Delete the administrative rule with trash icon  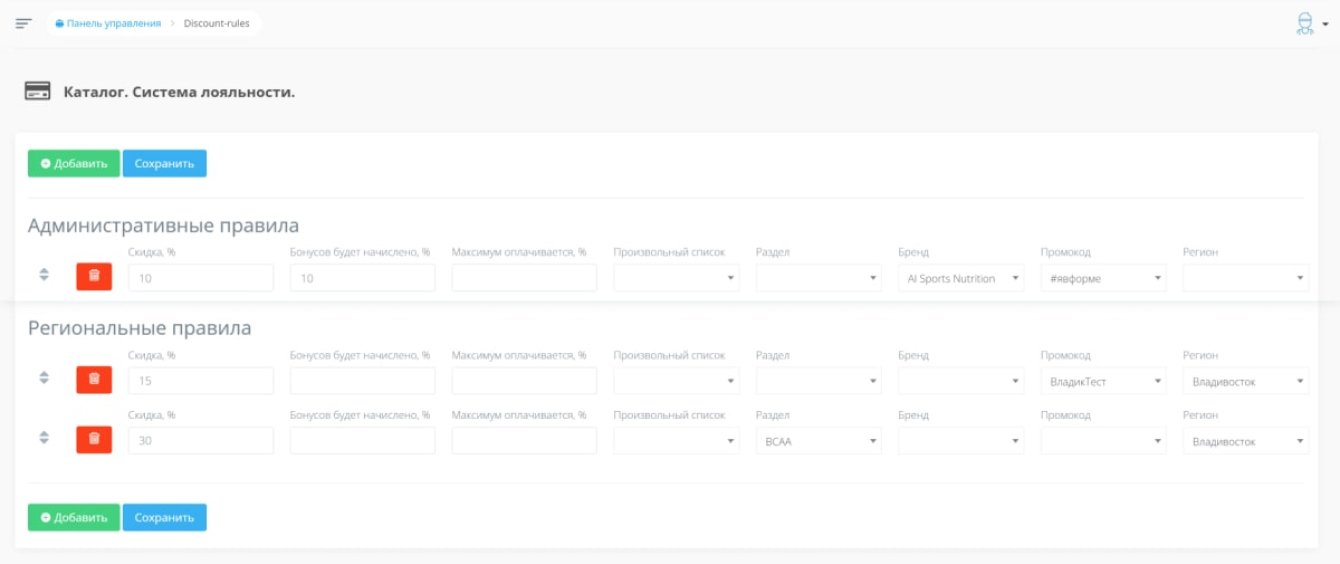94,277
